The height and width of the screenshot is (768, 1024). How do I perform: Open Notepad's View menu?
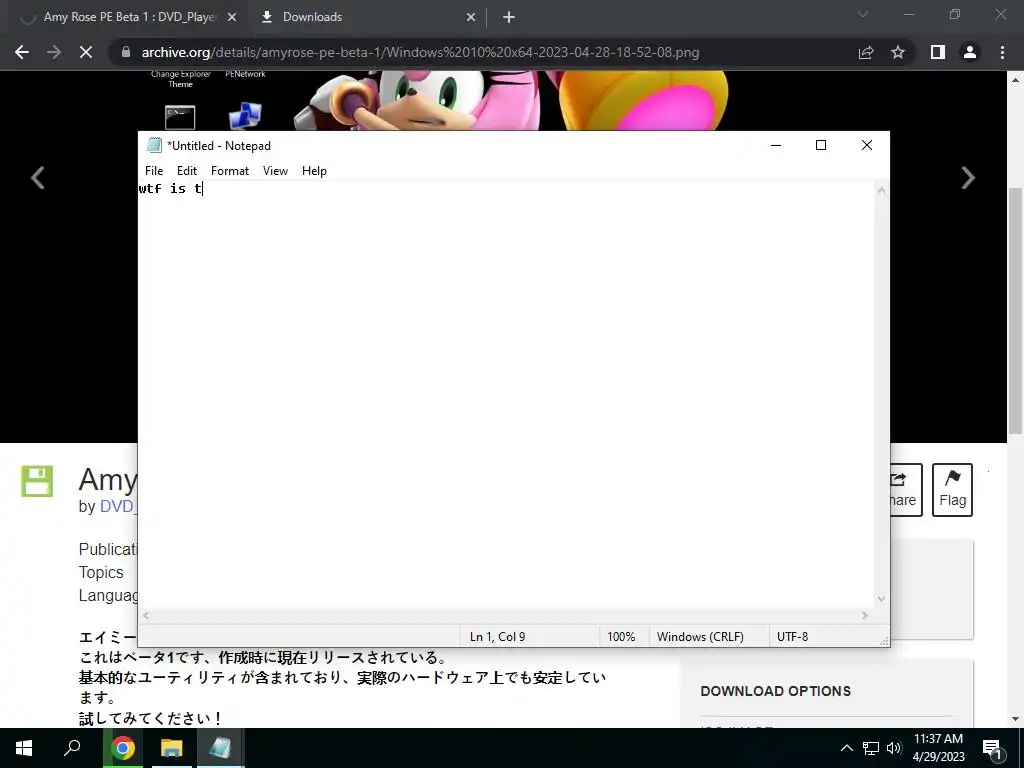pos(275,170)
